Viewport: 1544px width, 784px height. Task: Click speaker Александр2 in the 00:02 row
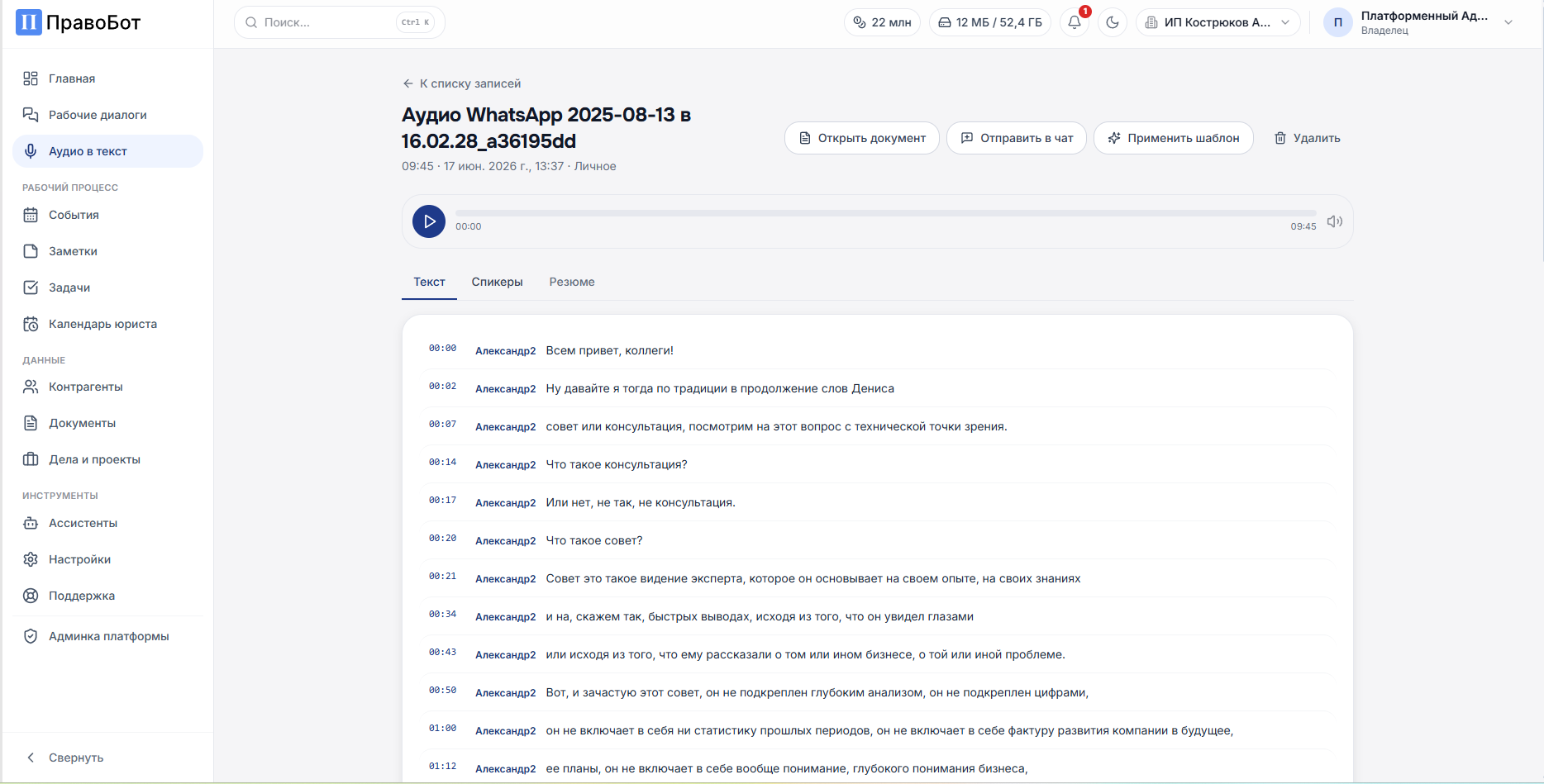[505, 389]
